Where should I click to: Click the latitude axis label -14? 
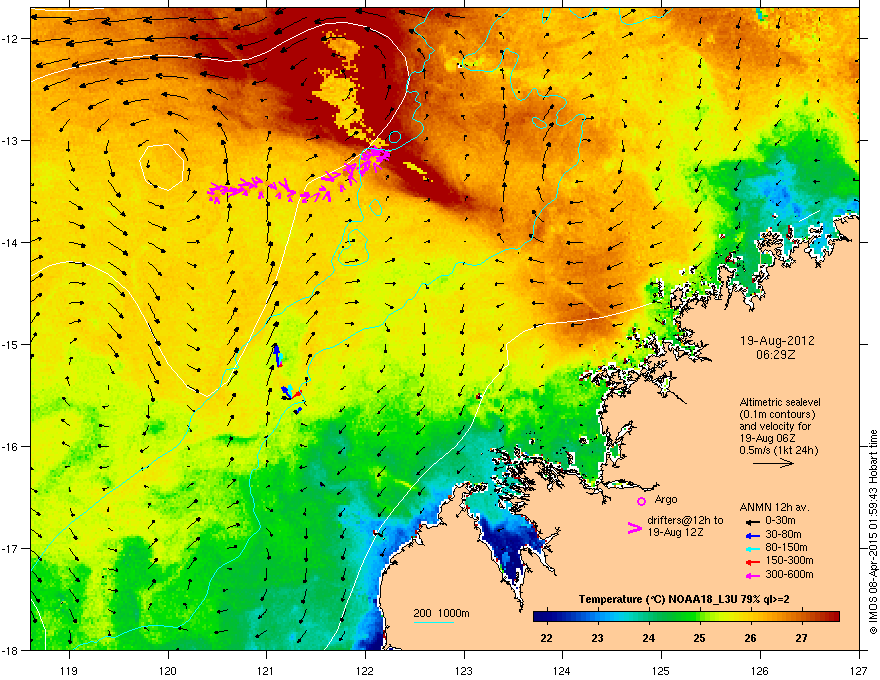click(x=10, y=242)
